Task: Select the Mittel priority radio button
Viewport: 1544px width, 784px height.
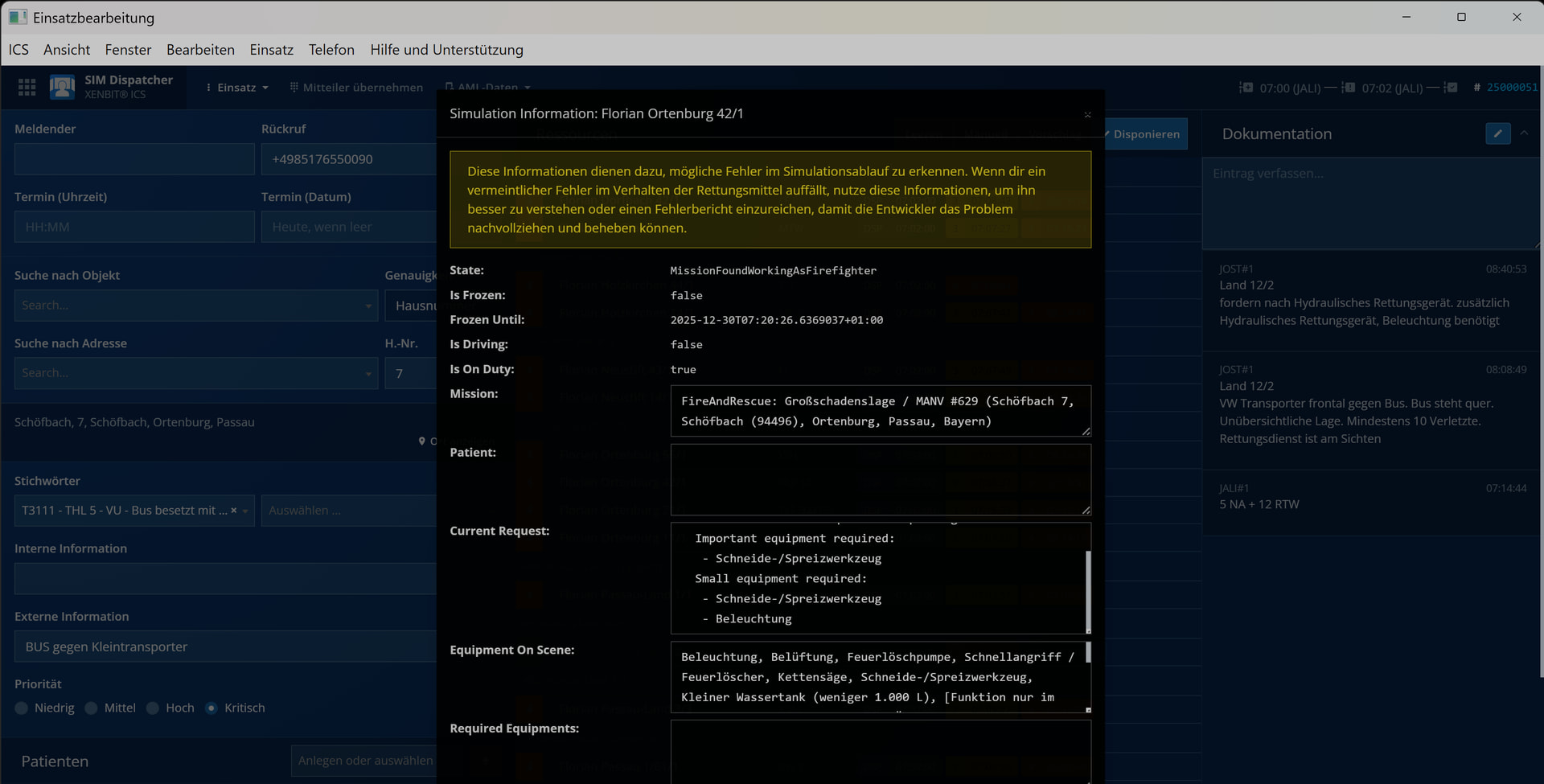Action: click(x=91, y=708)
